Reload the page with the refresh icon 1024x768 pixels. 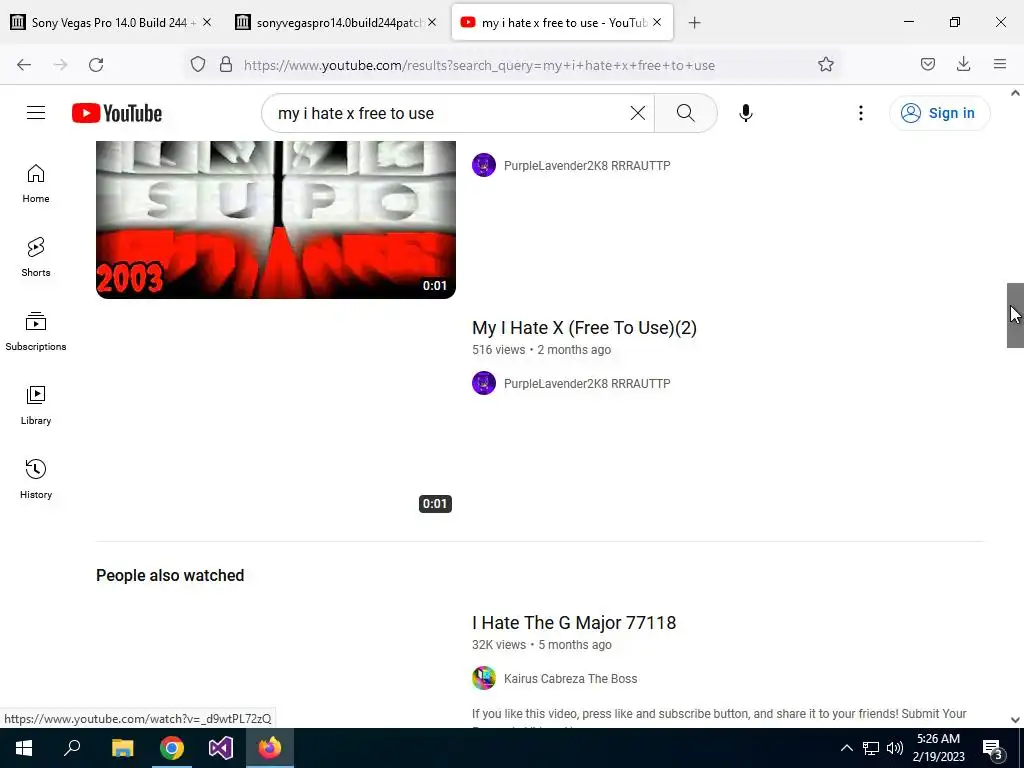pos(96,65)
